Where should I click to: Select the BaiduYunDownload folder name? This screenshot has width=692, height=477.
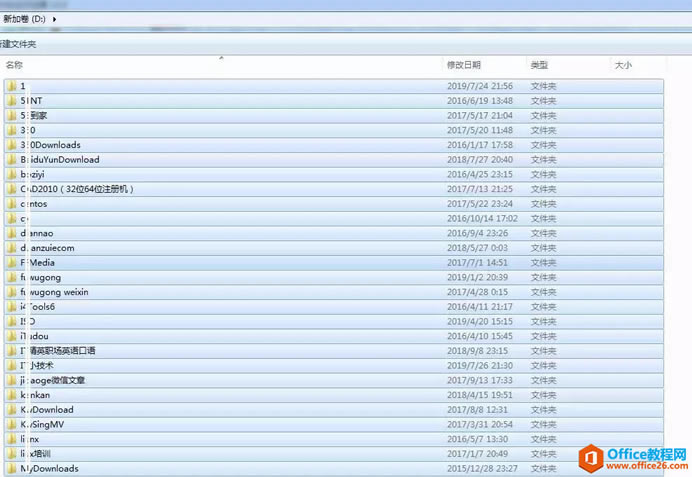(60, 159)
